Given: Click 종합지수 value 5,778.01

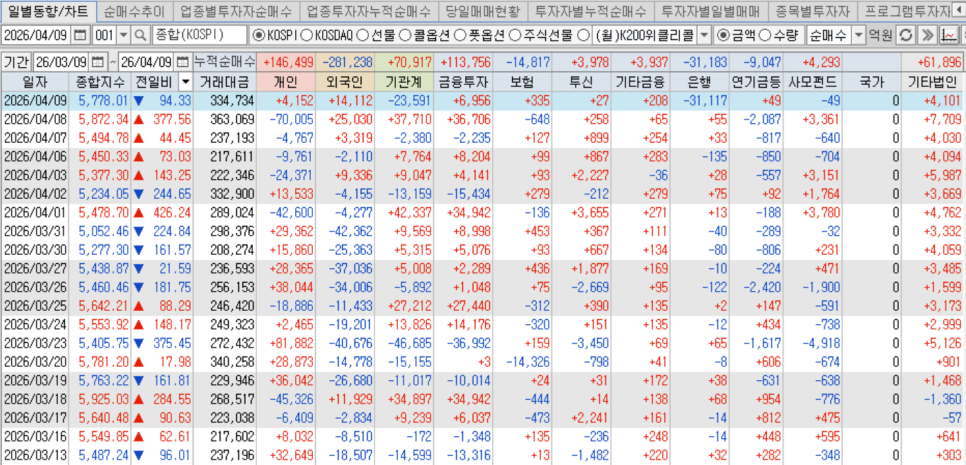Looking at the screenshot, I should tap(103, 100).
